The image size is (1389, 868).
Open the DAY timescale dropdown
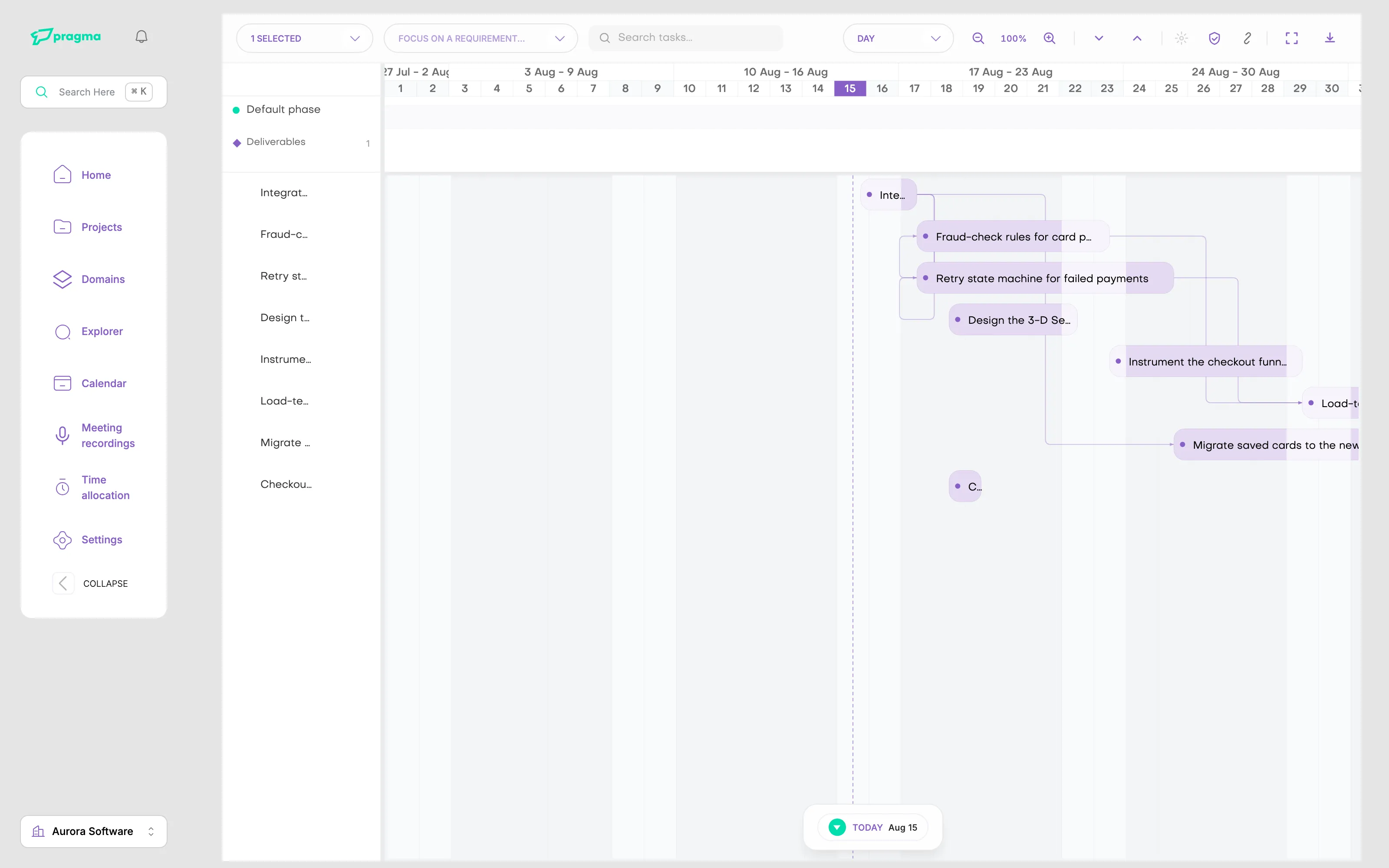898,39
